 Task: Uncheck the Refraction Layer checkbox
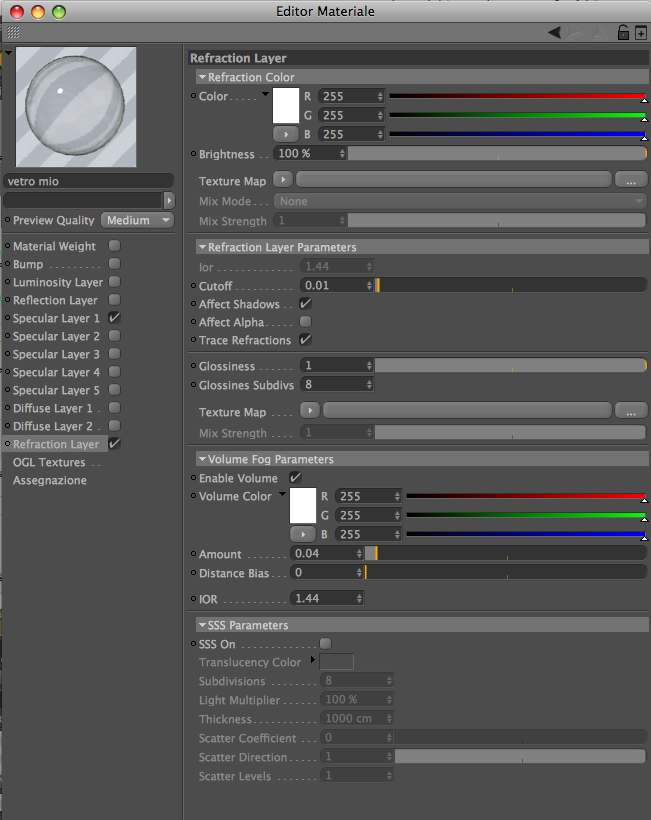114,443
